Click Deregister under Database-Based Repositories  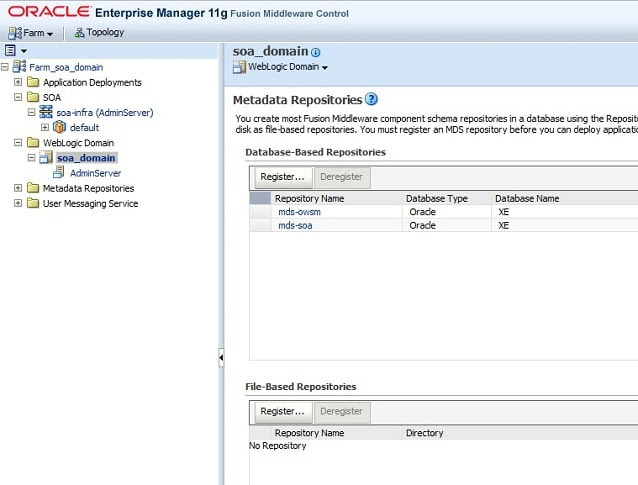pos(341,177)
